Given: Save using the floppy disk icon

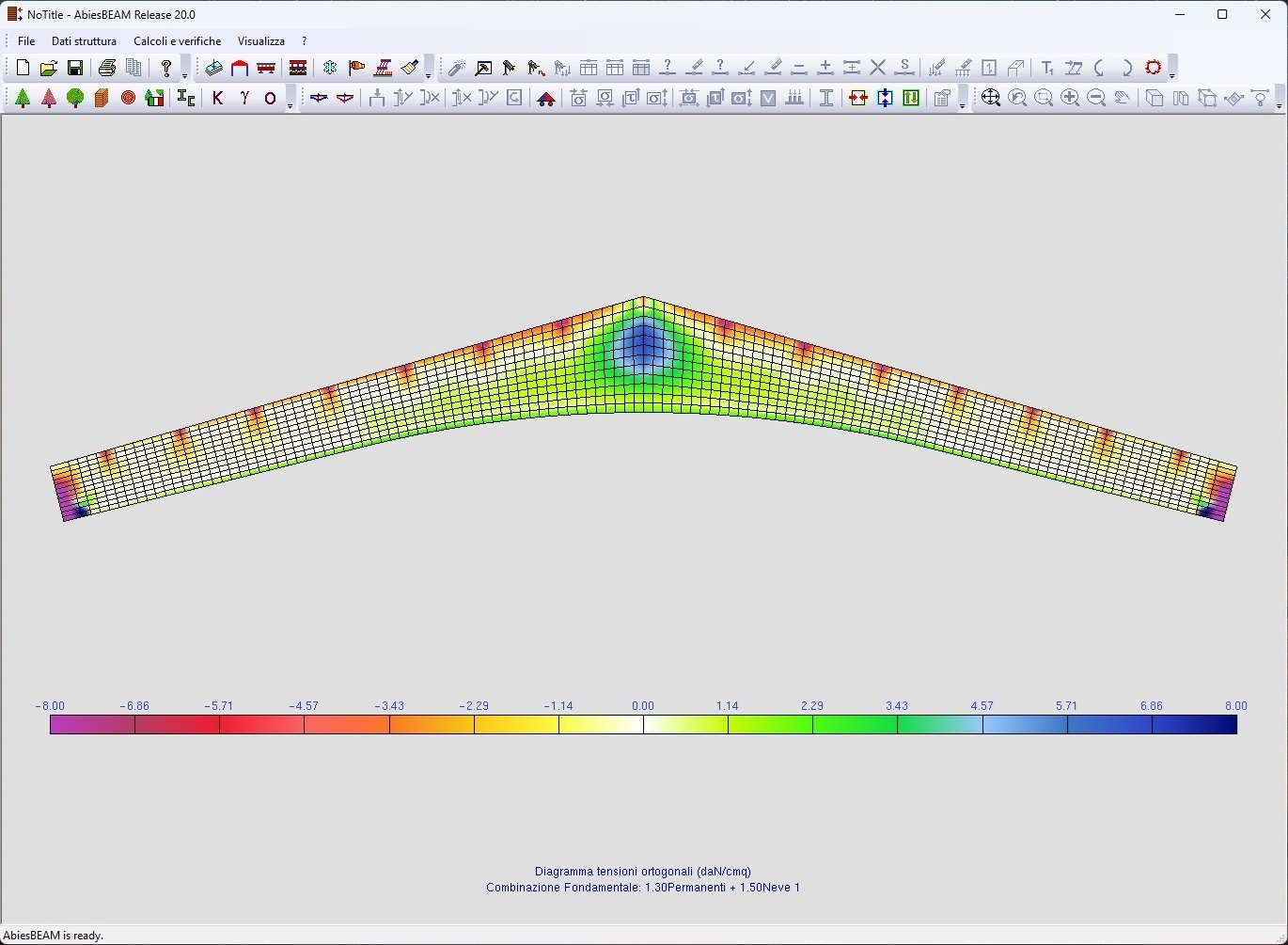Looking at the screenshot, I should tap(75, 68).
